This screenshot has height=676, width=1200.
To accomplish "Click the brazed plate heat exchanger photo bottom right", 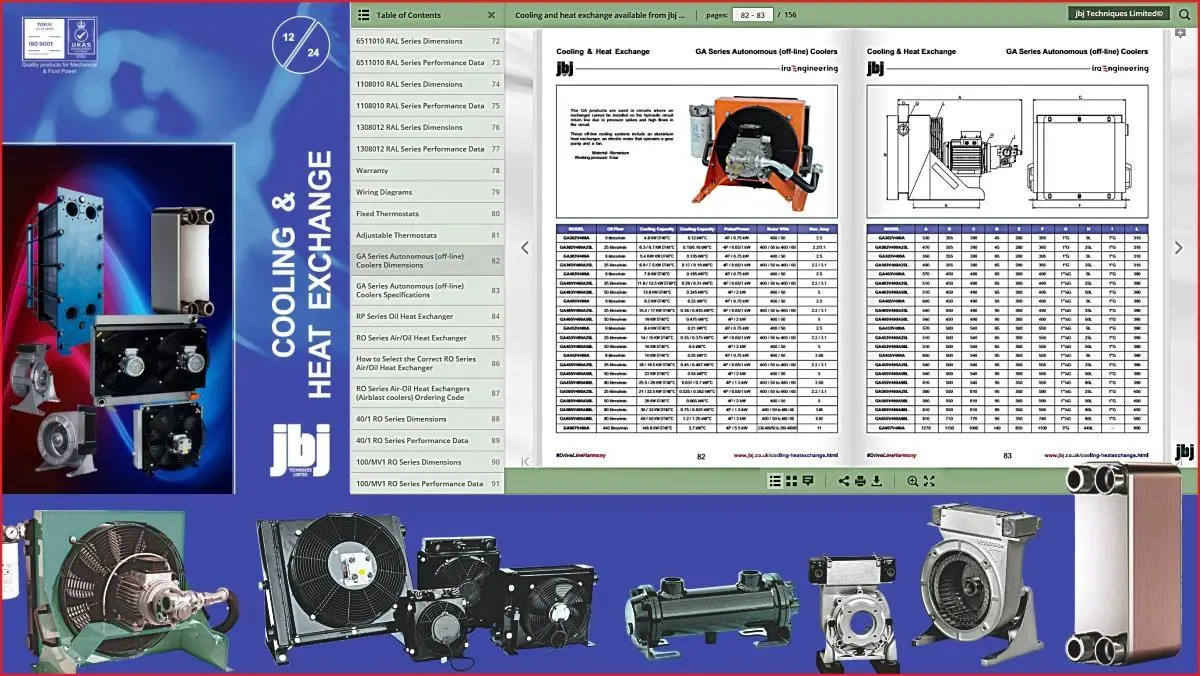I will click(x=1123, y=567).
